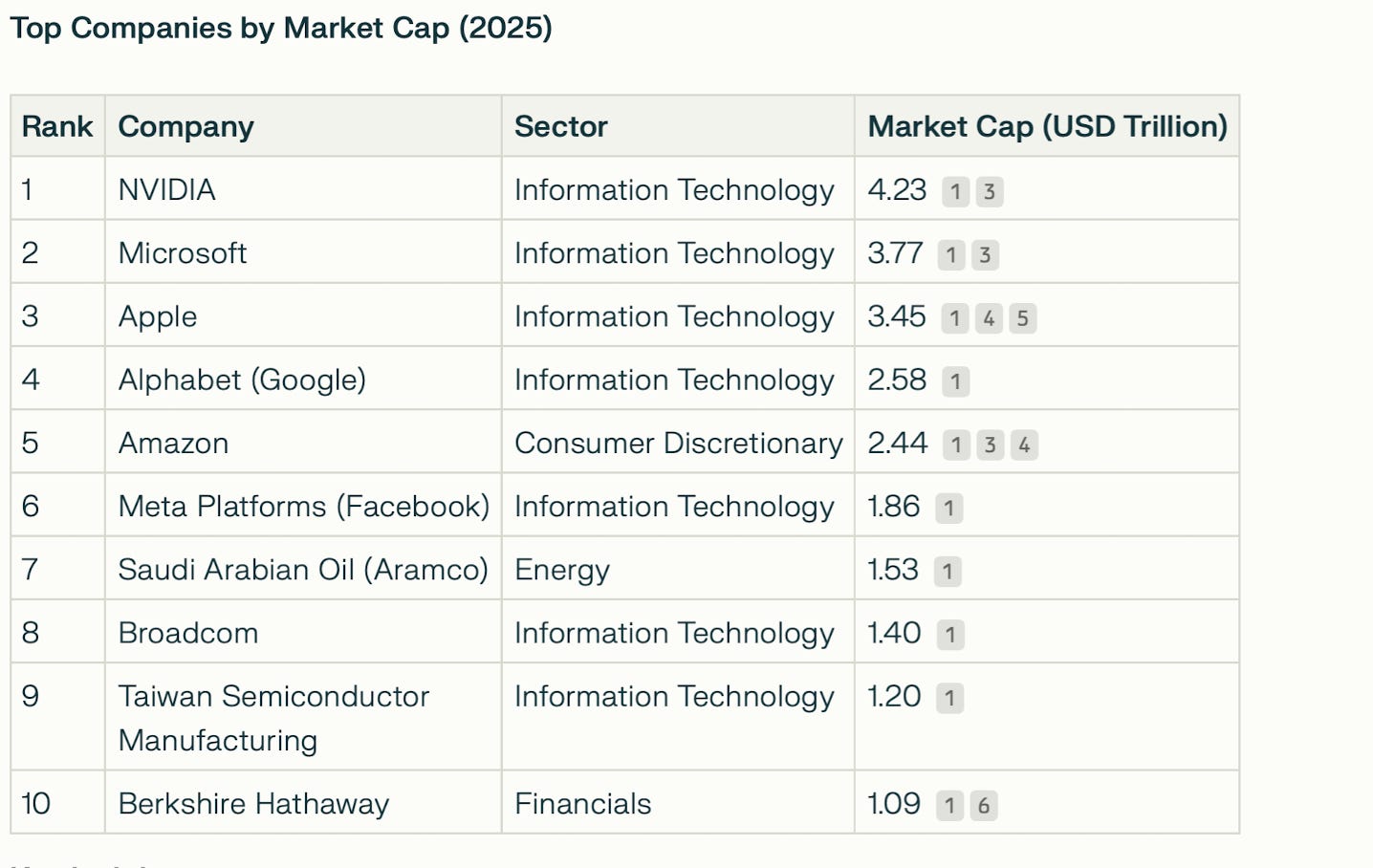This screenshot has height=868, width=1373.
Task: Open citation 5 in the Apple row
Action: click(x=1022, y=318)
